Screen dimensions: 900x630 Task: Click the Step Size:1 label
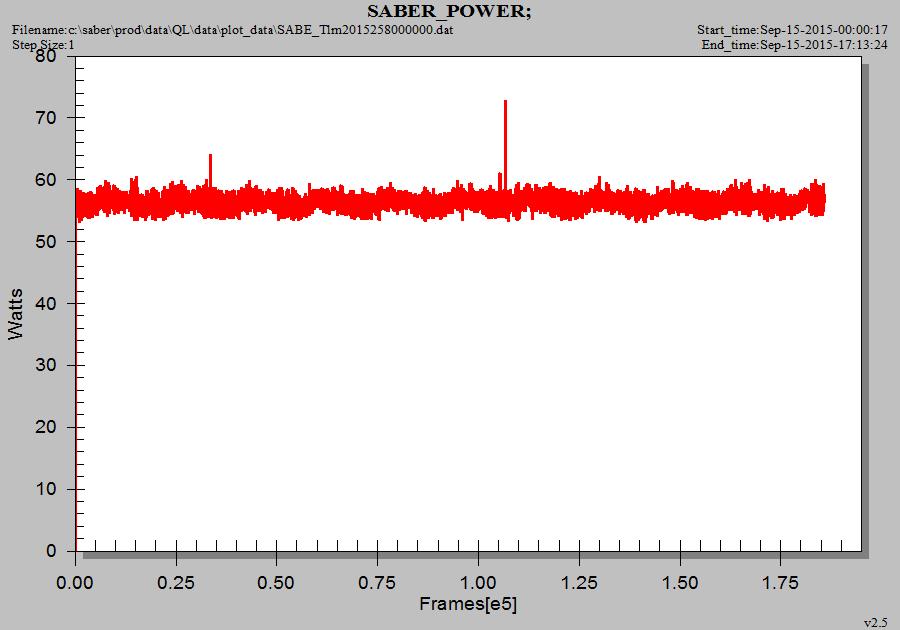(43, 44)
